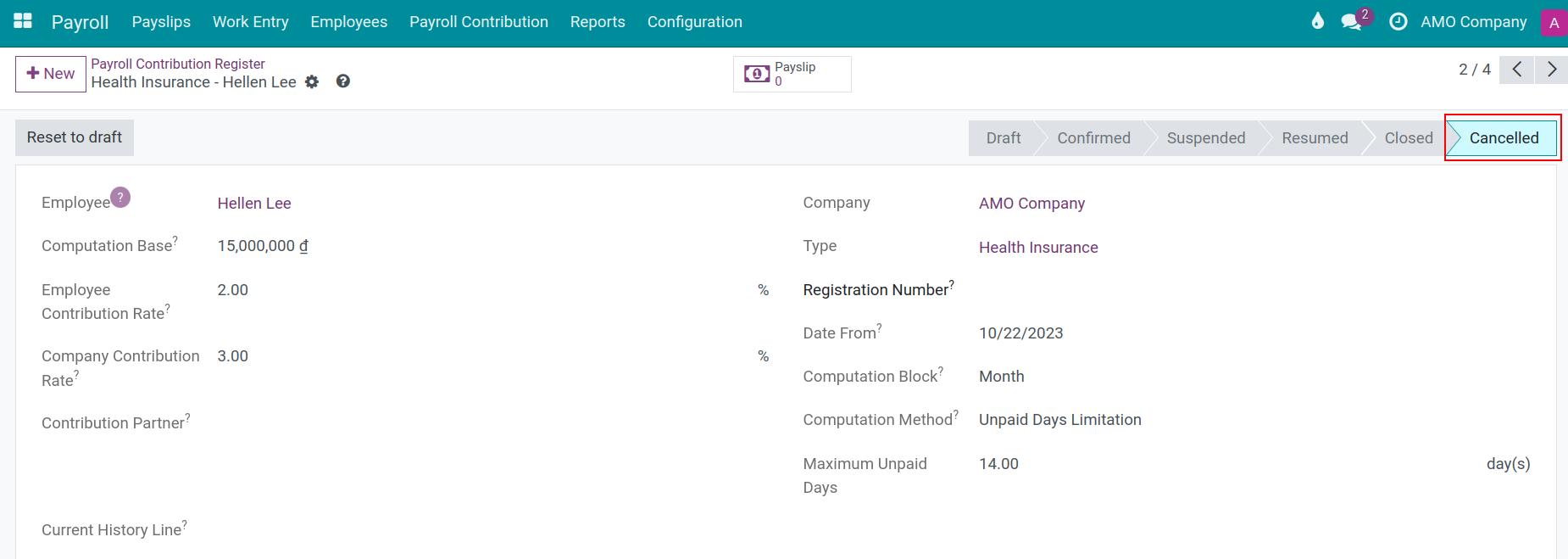
Task: Show tooltip for Employee field help icon
Action: coord(120,197)
